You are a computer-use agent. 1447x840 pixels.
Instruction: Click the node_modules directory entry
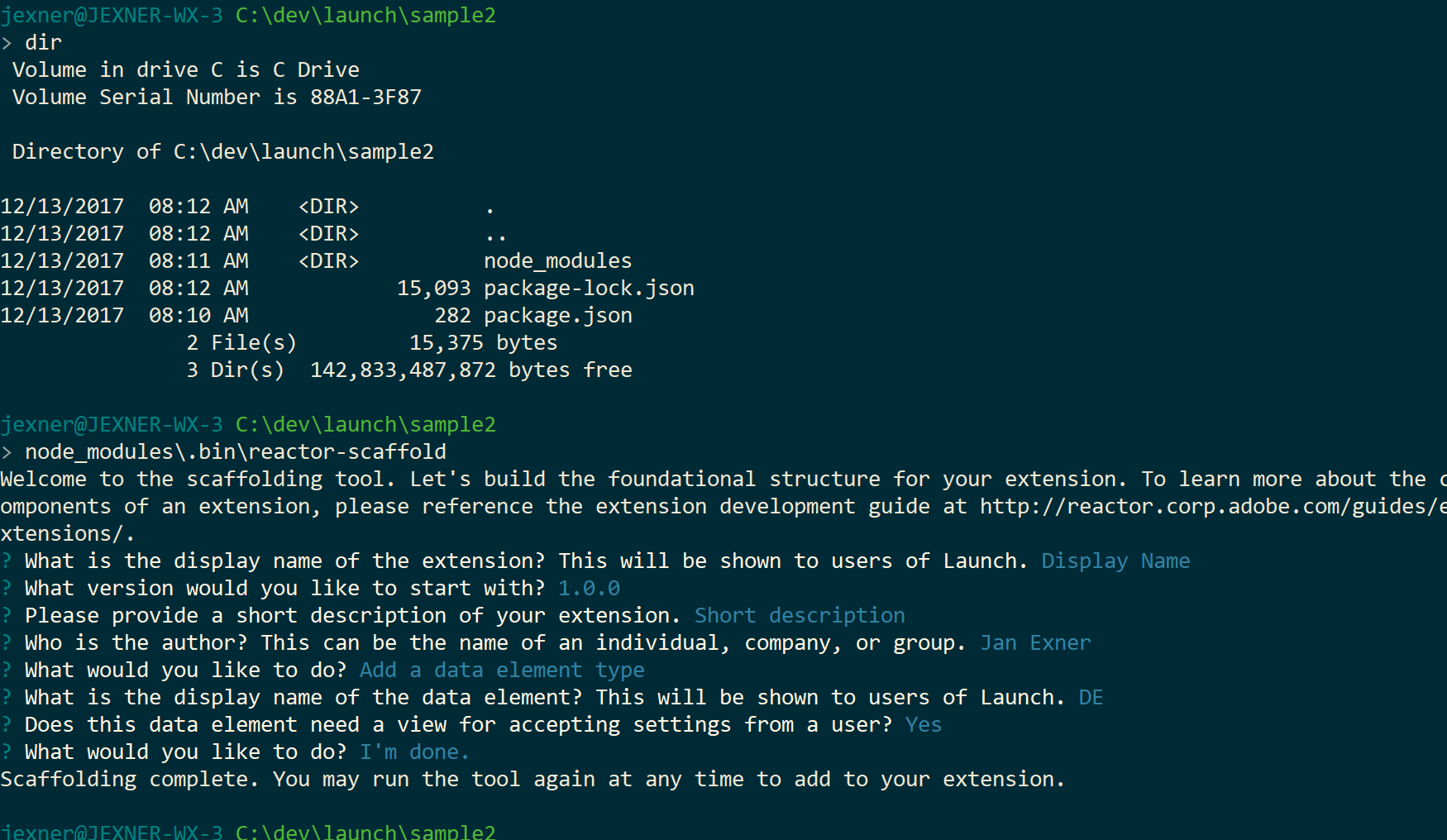coord(557,260)
